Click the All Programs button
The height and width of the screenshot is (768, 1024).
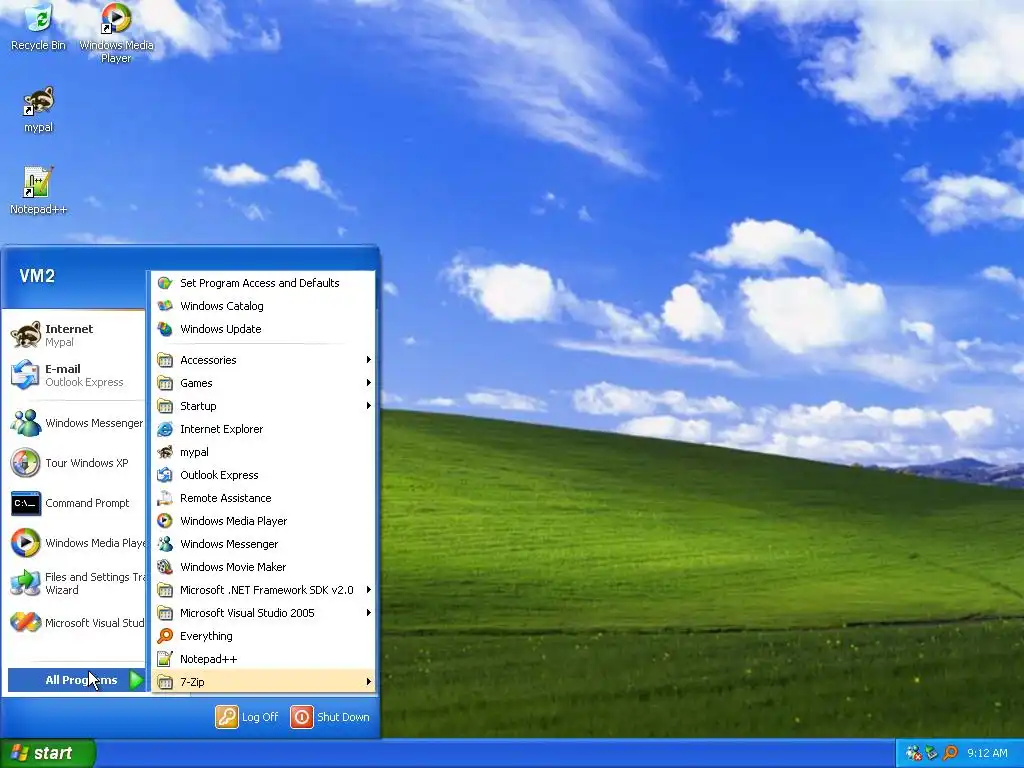point(76,680)
